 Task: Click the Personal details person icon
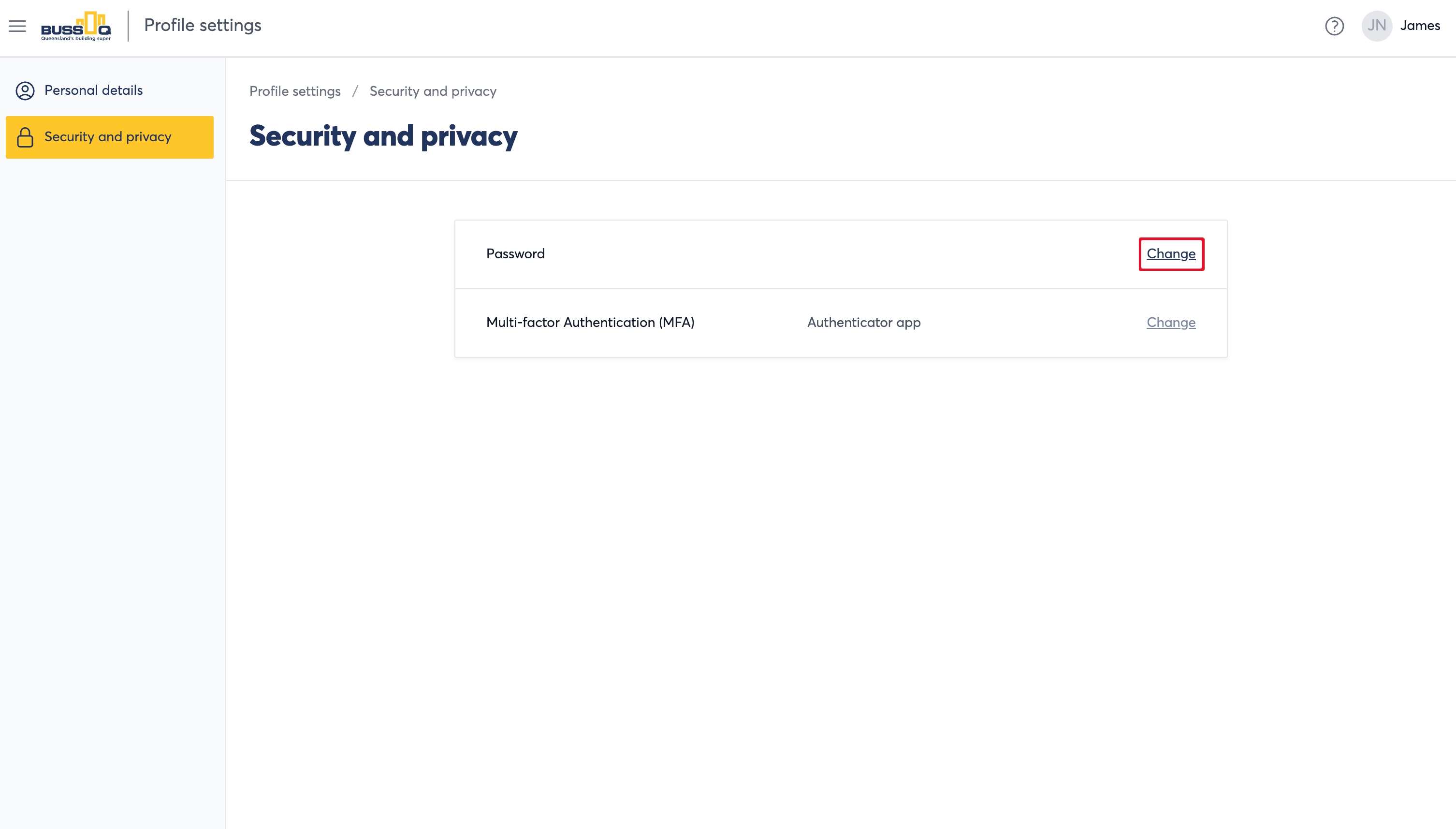pyautogui.click(x=25, y=90)
